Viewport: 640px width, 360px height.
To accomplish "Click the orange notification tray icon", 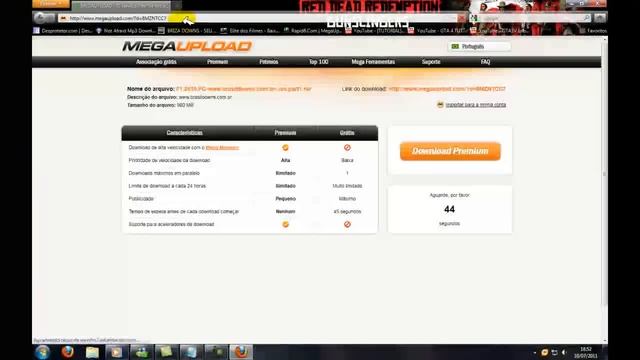I will click(x=544, y=352).
